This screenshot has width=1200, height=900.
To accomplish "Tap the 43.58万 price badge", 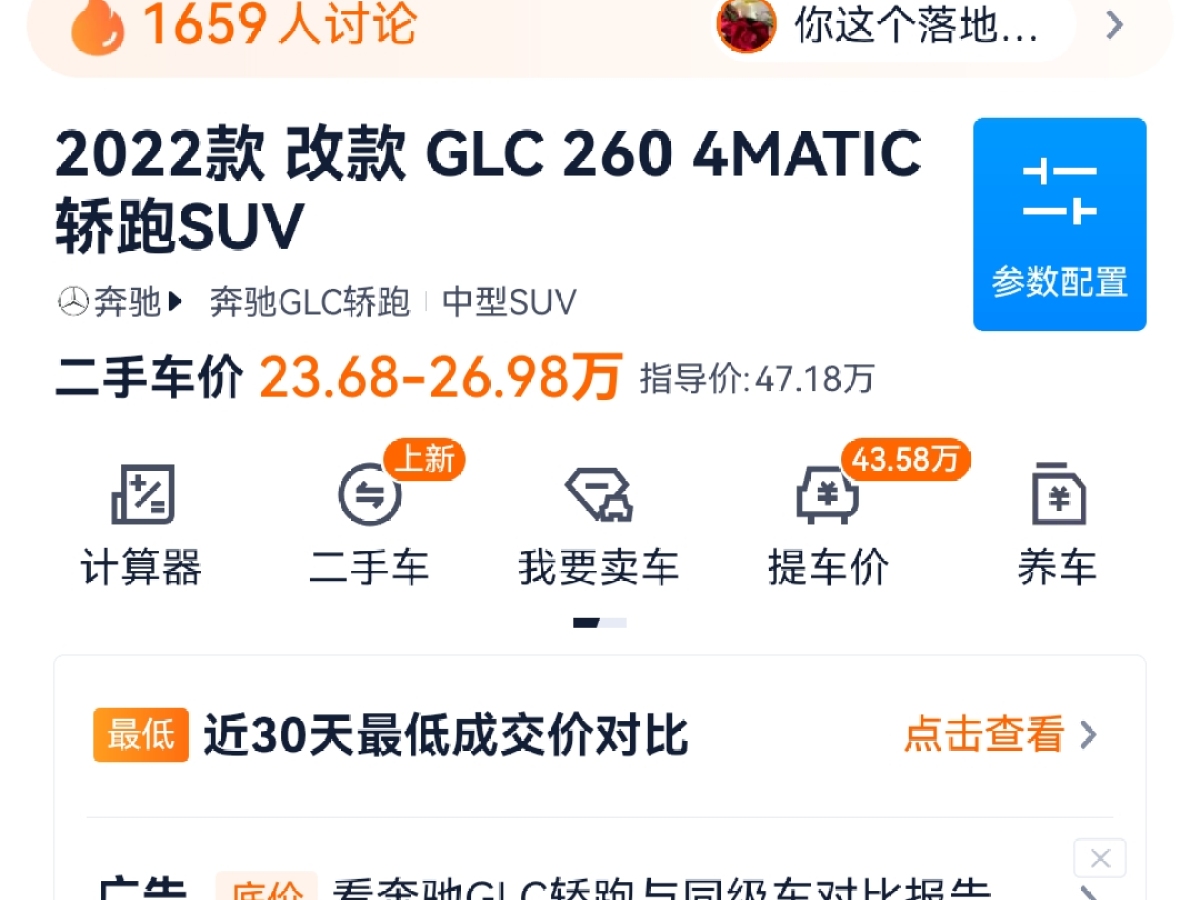I will pyautogui.click(x=905, y=459).
